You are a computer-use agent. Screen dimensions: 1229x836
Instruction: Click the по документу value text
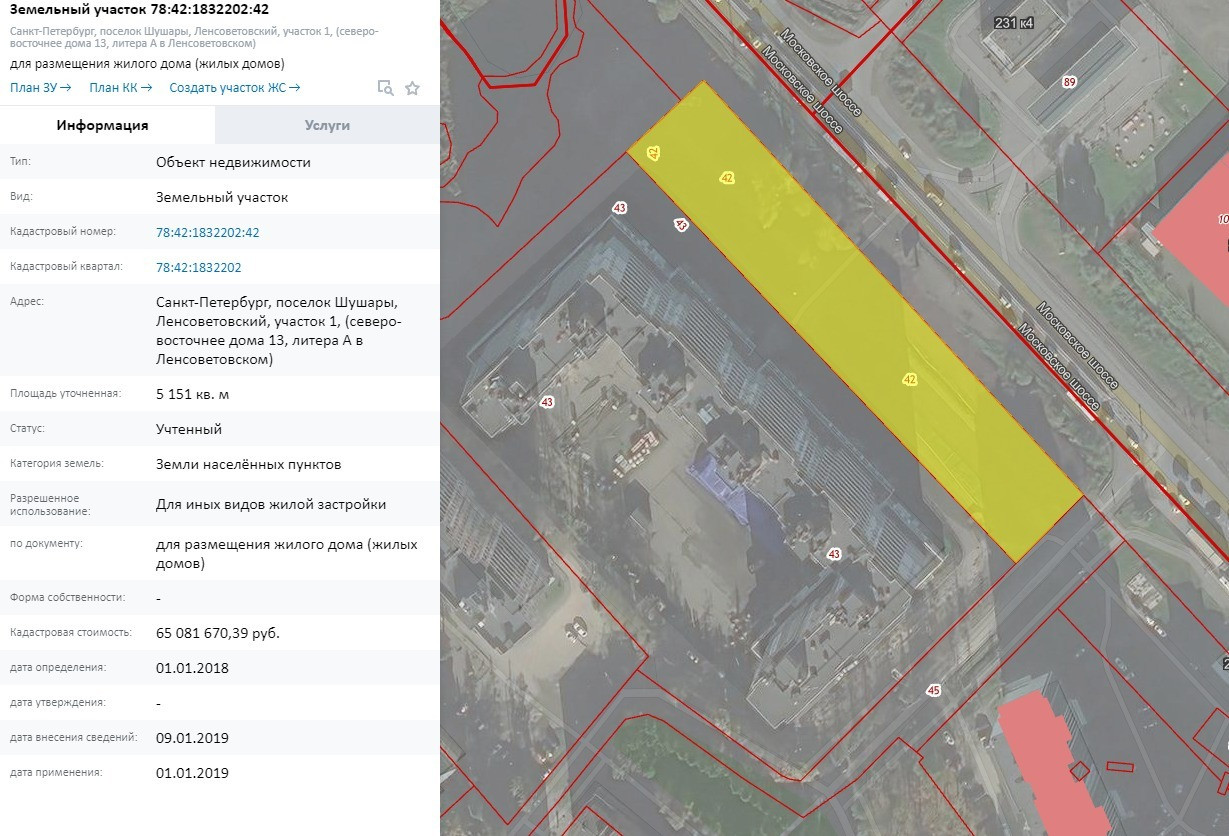pyautogui.click(x=287, y=554)
